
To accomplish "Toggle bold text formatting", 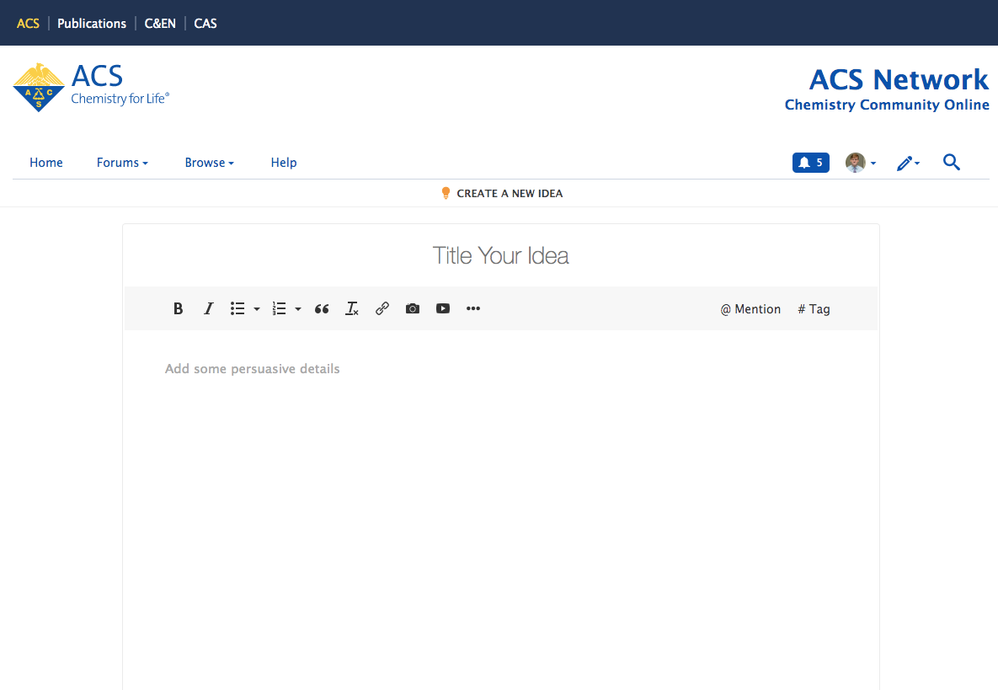I will pos(178,309).
